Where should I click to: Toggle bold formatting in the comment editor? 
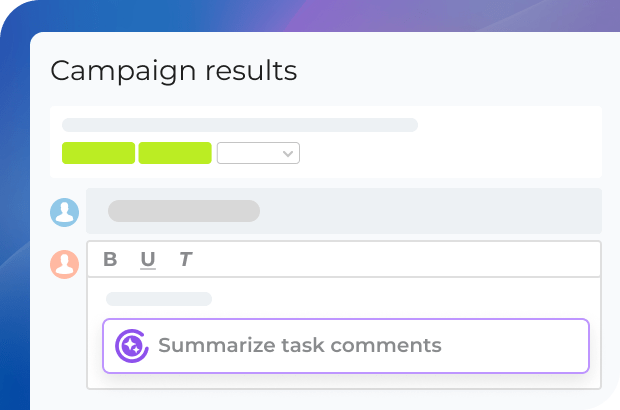pos(110,260)
